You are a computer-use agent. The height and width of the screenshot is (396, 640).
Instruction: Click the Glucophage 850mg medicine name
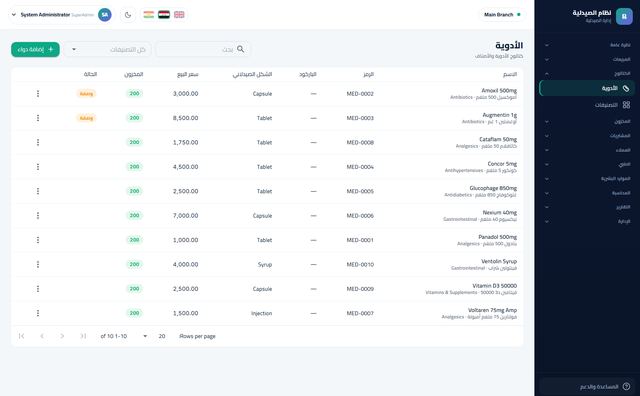coord(493,188)
